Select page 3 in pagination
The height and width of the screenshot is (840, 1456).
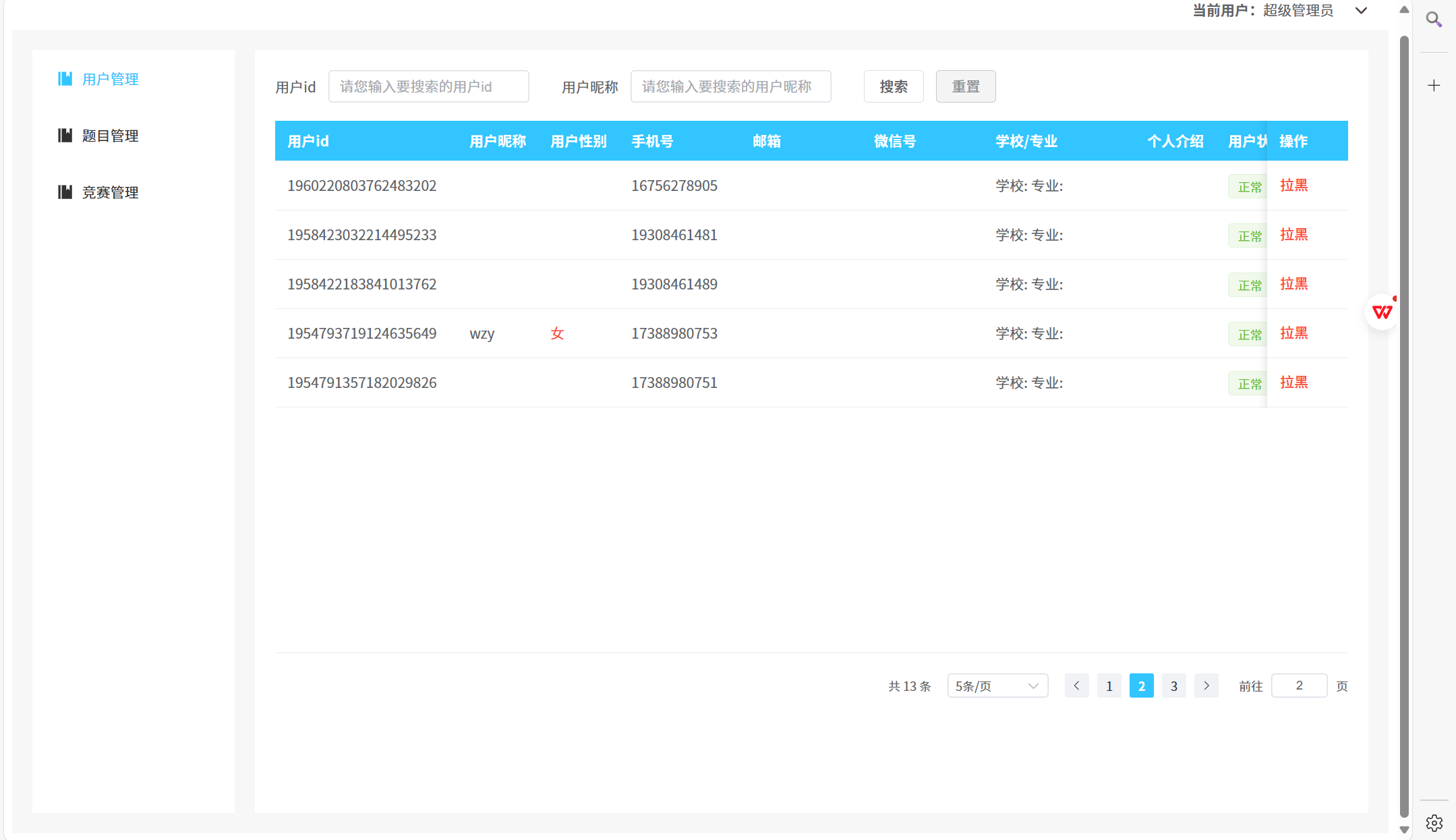coord(1173,685)
